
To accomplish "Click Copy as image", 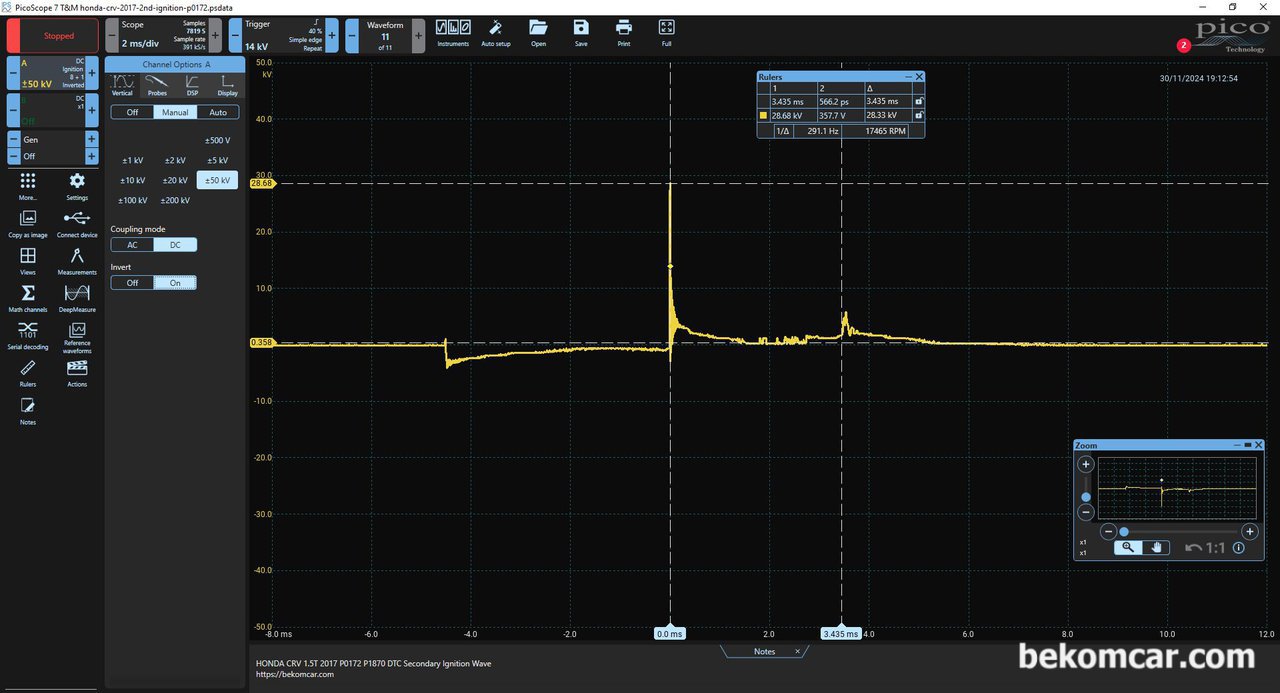I will [28, 223].
